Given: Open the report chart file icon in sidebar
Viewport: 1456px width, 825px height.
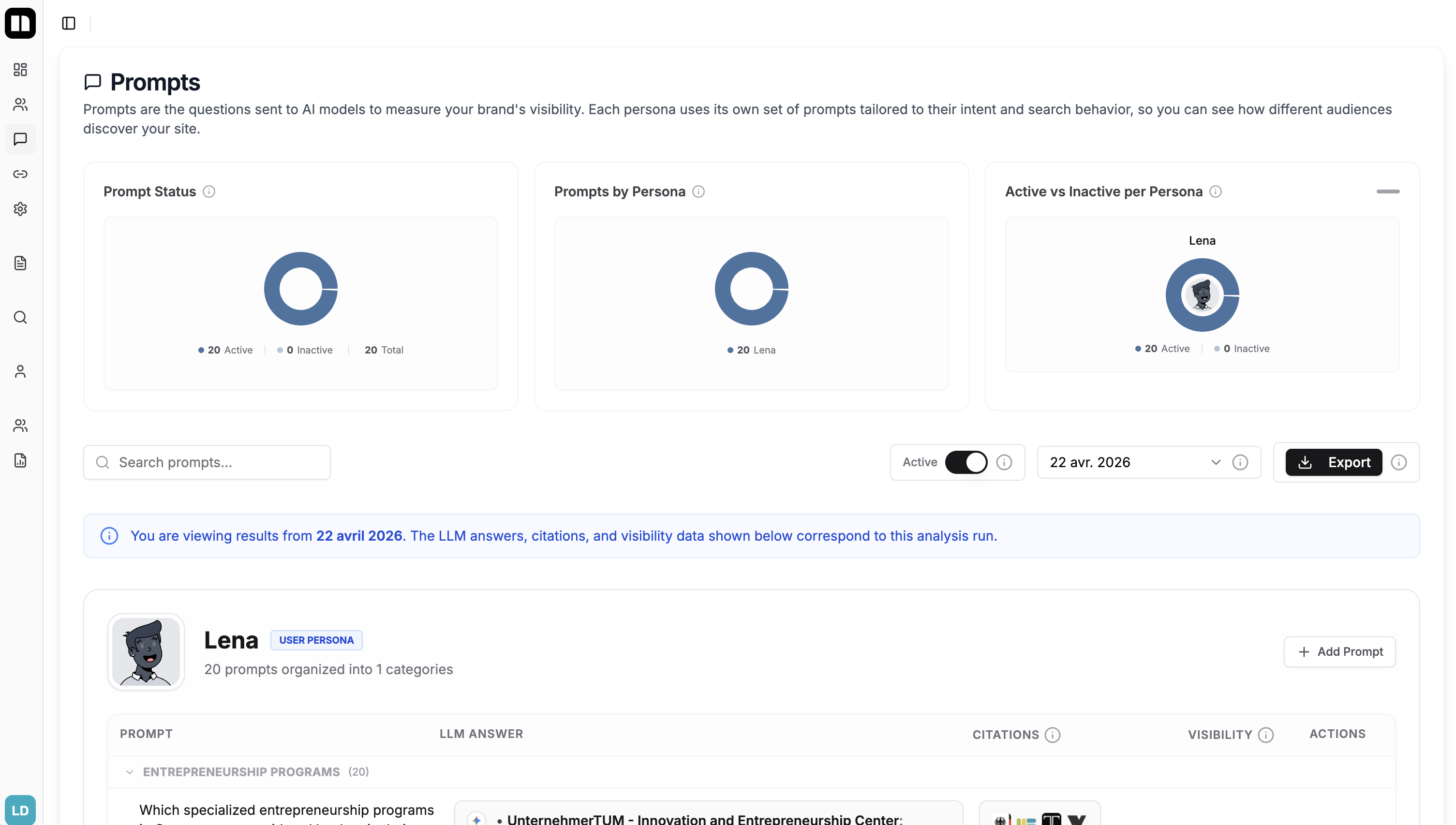Looking at the screenshot, I should [20, 460].
